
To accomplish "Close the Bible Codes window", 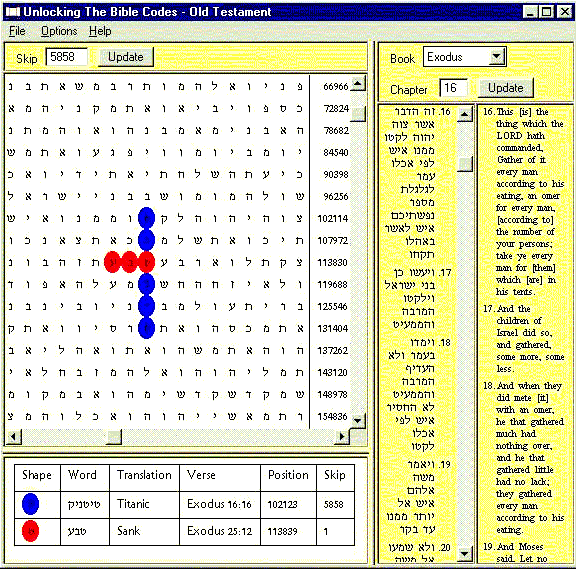I will (565, 12).
